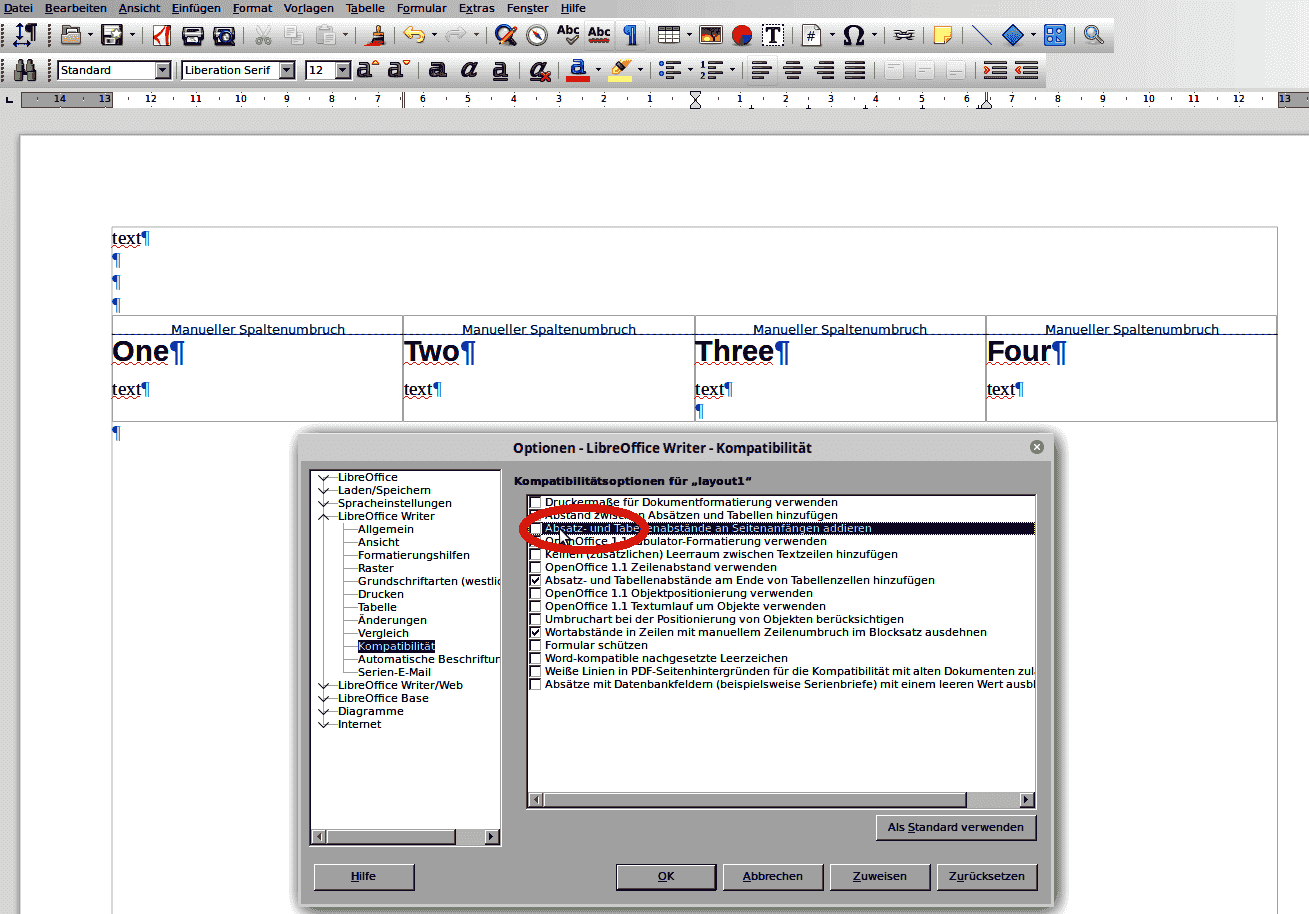Toggle formatting marks with the pilcrow icon

coord(630,35)
